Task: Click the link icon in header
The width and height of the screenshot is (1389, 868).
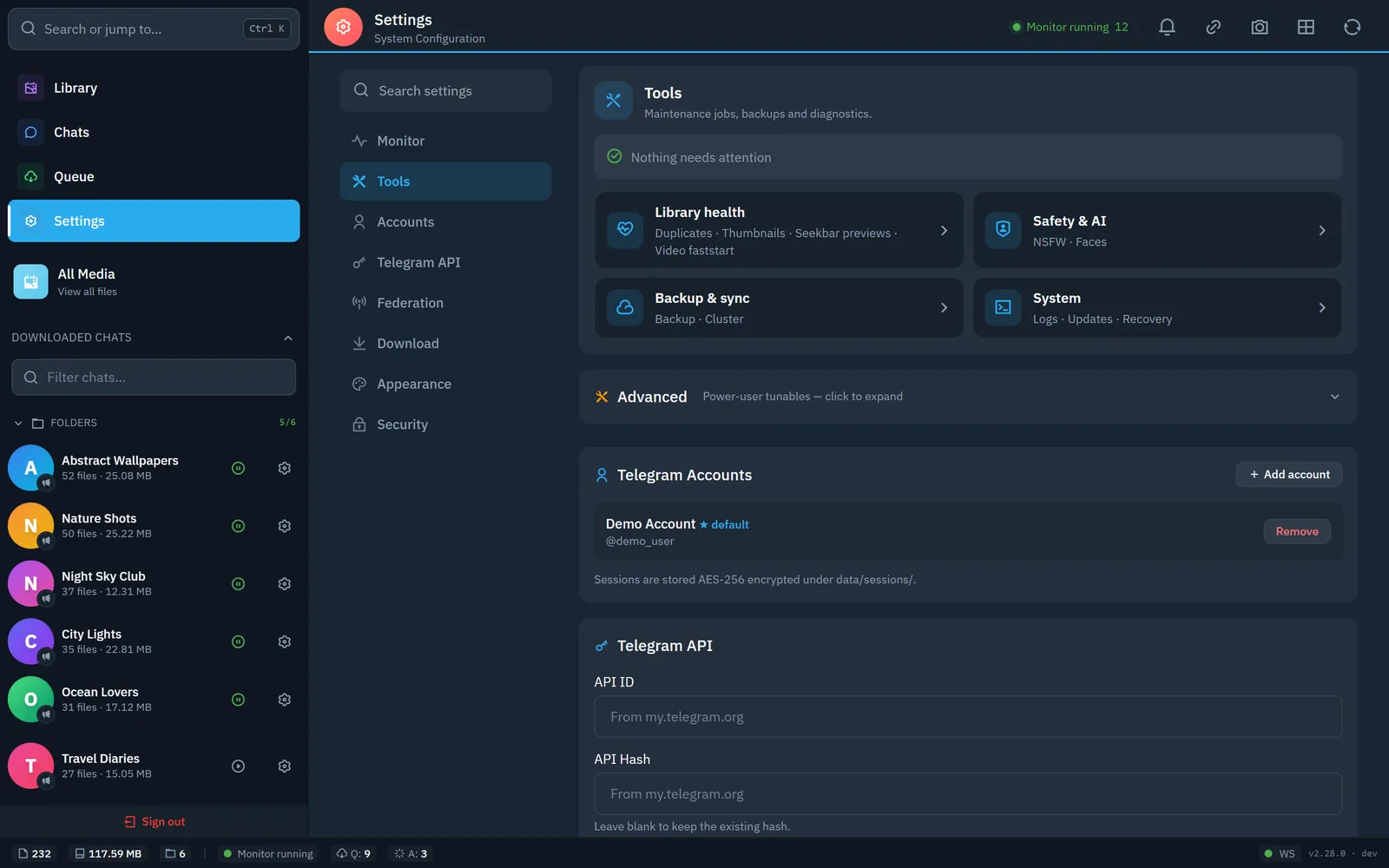Action: pyautogui.click(x=1213, y=27)
